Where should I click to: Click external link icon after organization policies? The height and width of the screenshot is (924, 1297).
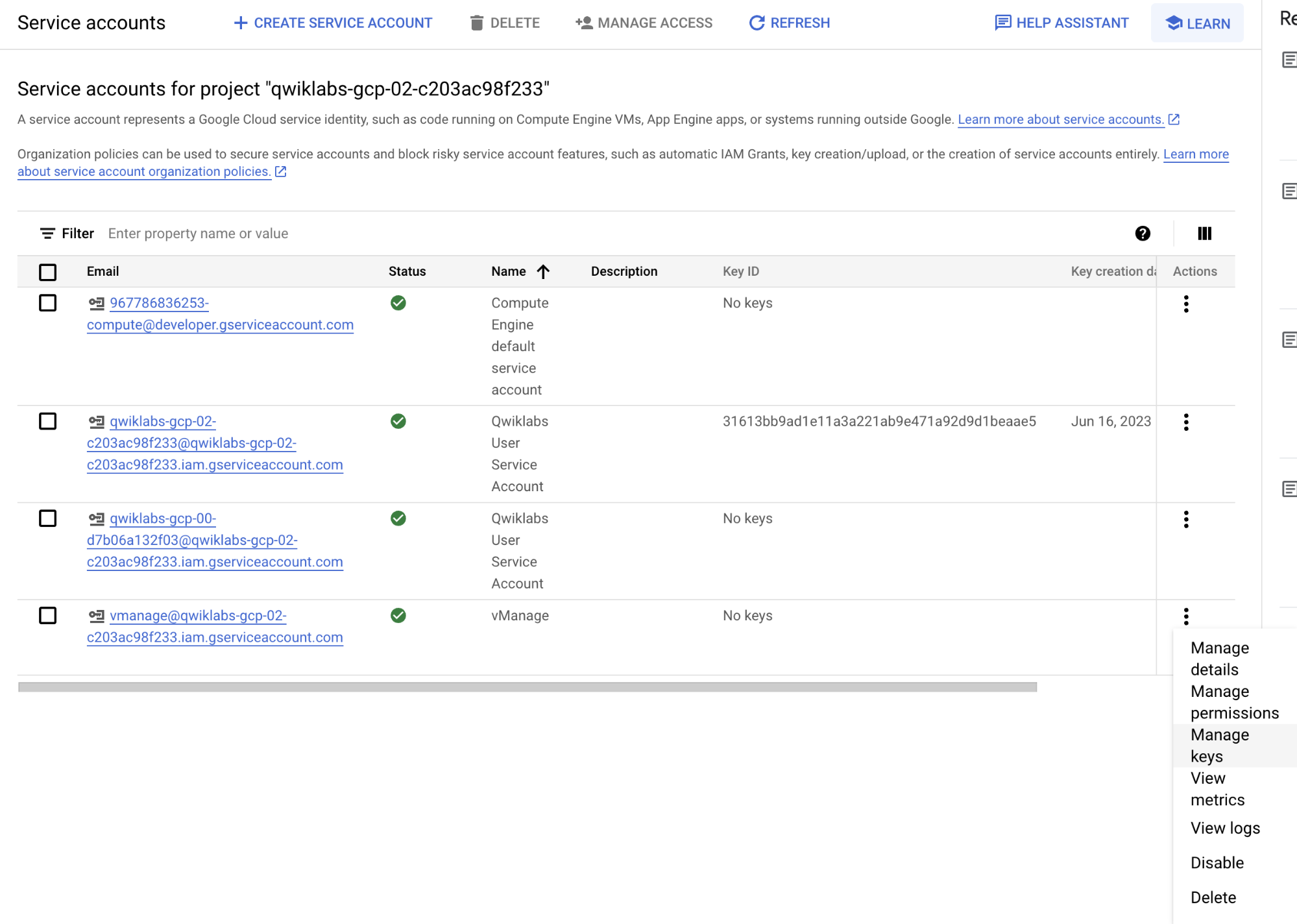click(281, 171)
